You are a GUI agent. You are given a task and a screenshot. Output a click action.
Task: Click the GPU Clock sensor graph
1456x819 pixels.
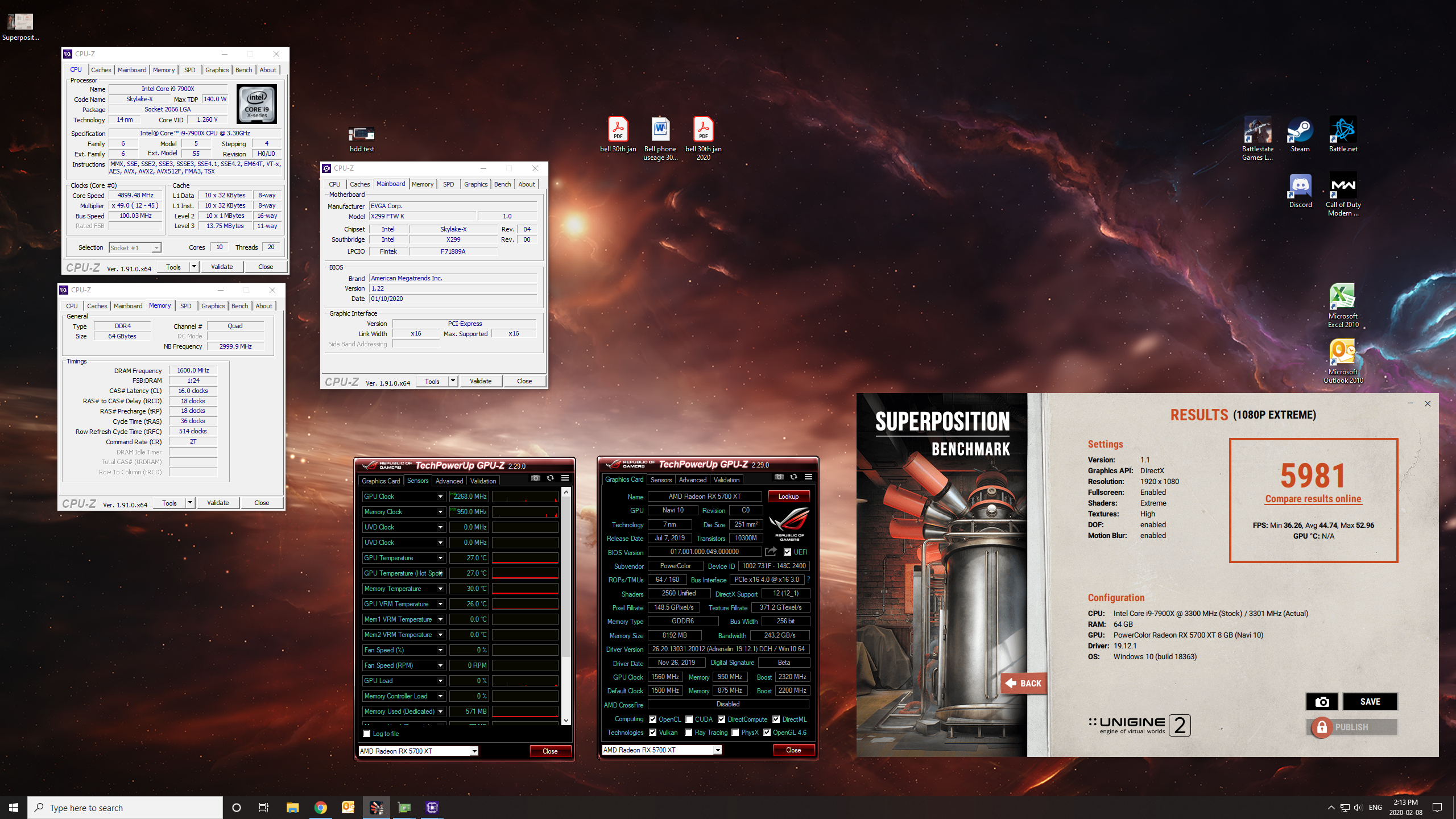tap(524, 497)
